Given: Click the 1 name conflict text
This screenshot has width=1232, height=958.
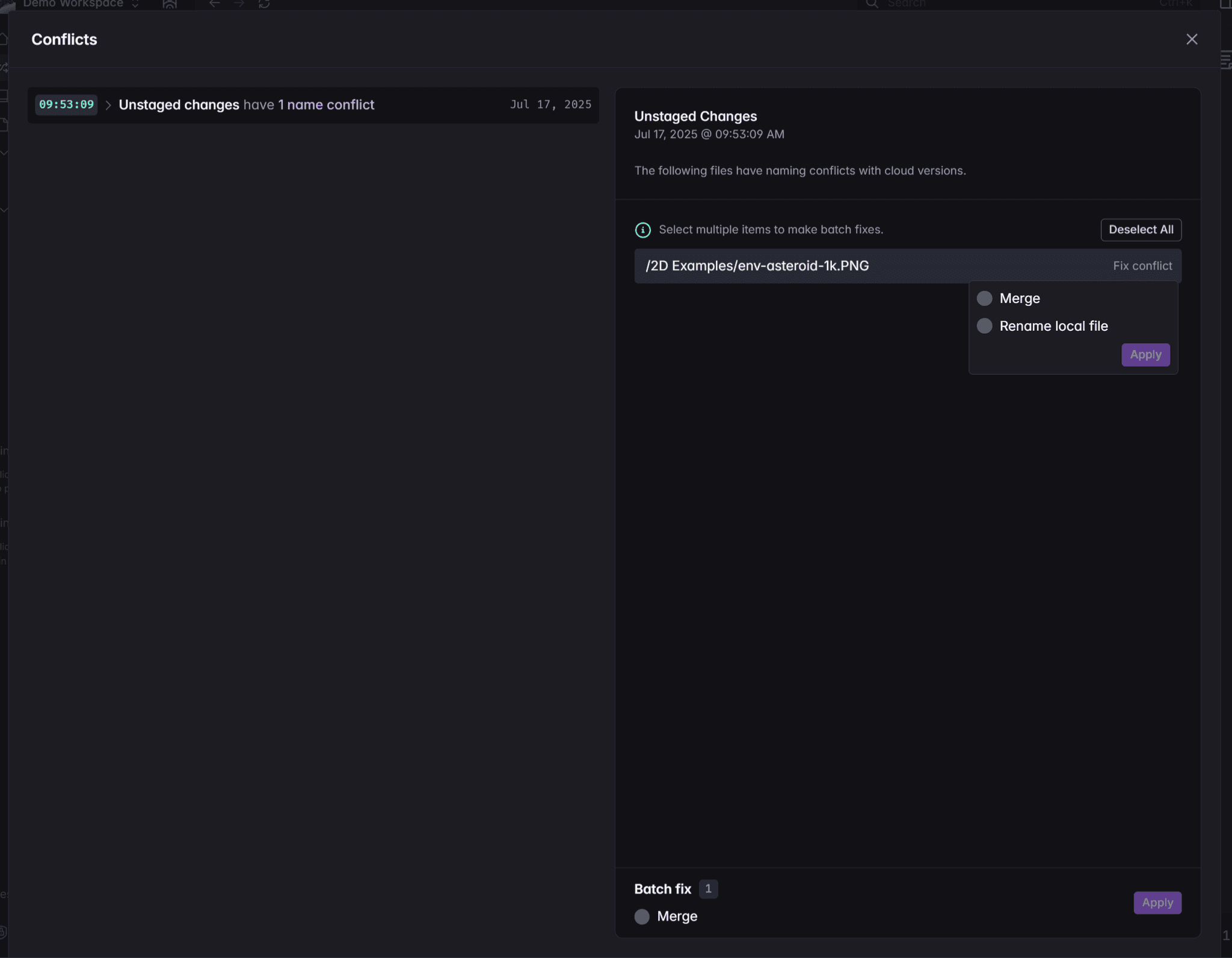Looking at the screenshot, I should pyautogui.click(x=326, y=105).
